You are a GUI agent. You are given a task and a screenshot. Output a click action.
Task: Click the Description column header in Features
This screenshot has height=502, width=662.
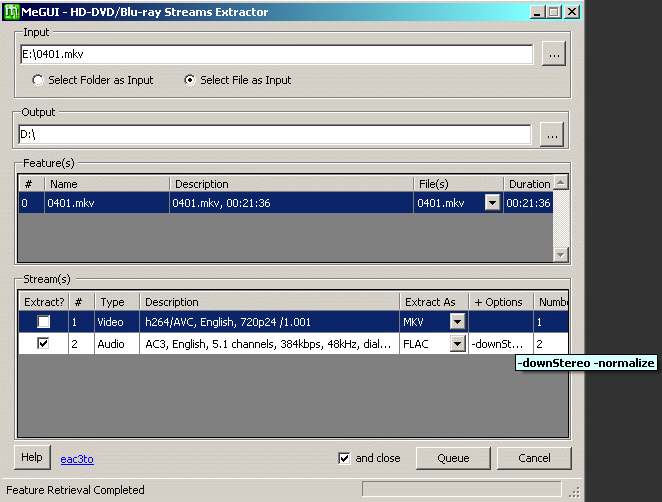click(x=291, y=184)
